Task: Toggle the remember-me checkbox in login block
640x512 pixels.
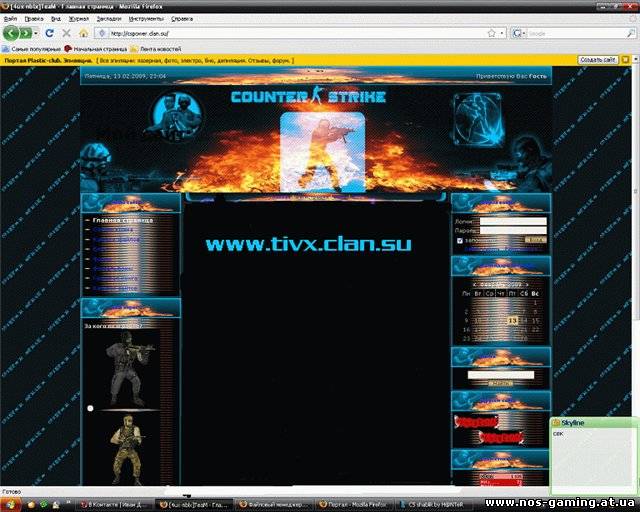Action: [x=460, y=240]
